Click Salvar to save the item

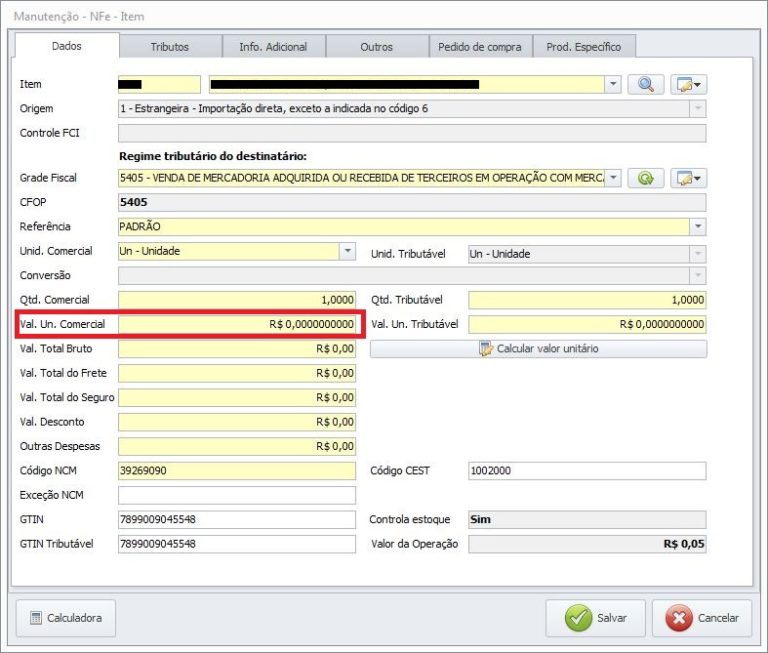[596, 618]
